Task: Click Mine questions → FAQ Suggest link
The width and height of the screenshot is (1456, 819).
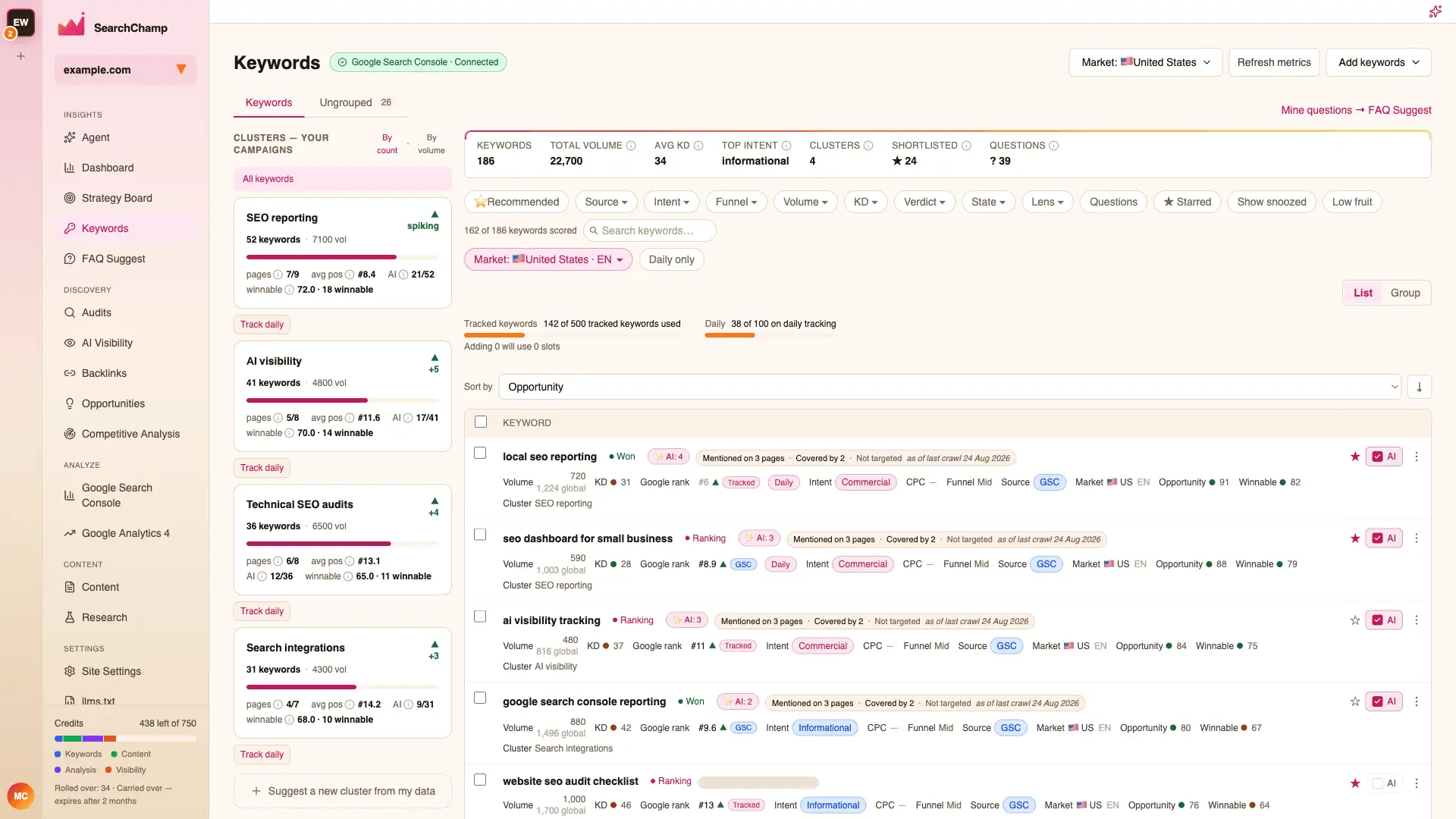Action: tap(1356, 110)
